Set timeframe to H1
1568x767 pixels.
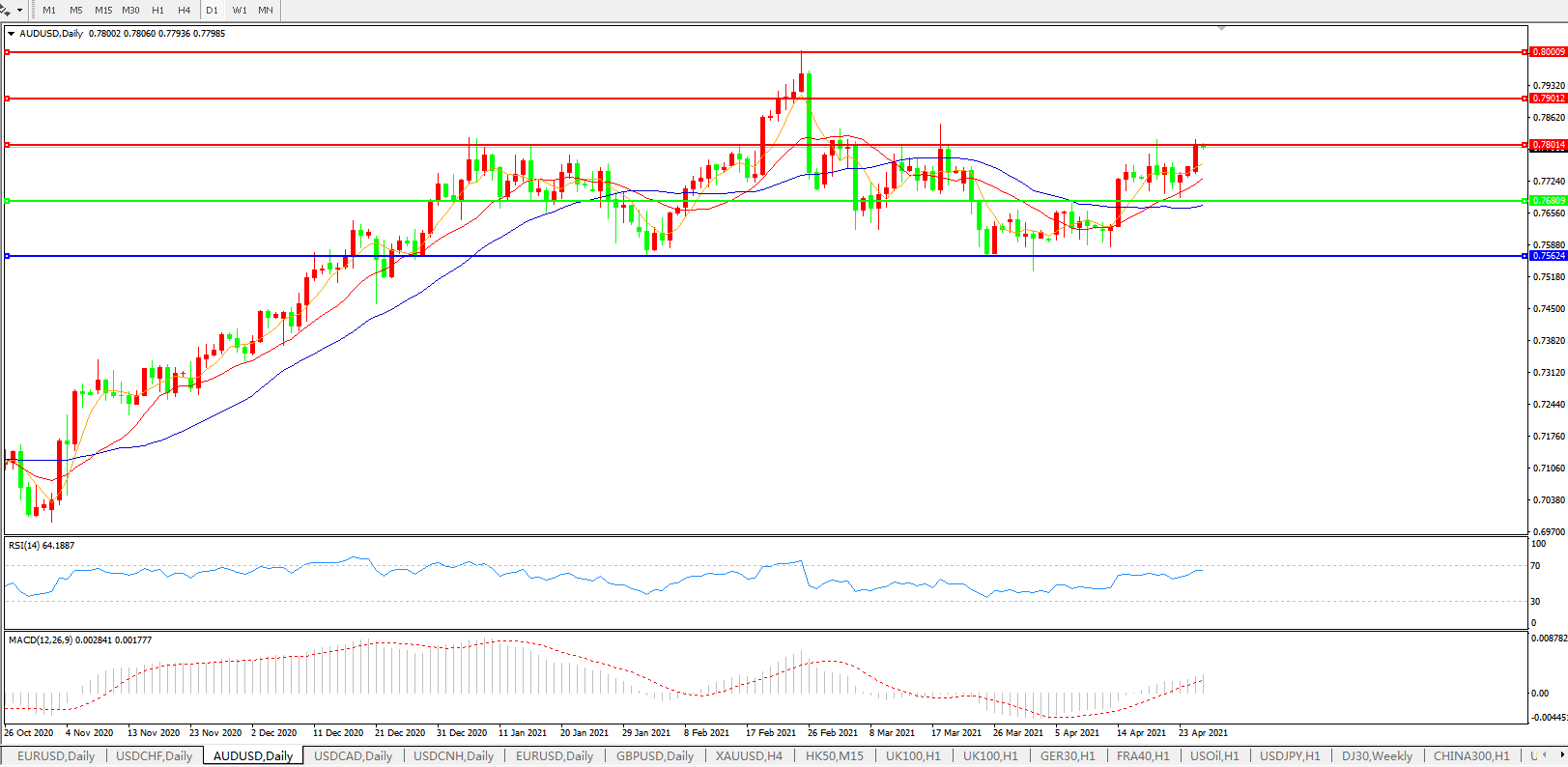157,10
